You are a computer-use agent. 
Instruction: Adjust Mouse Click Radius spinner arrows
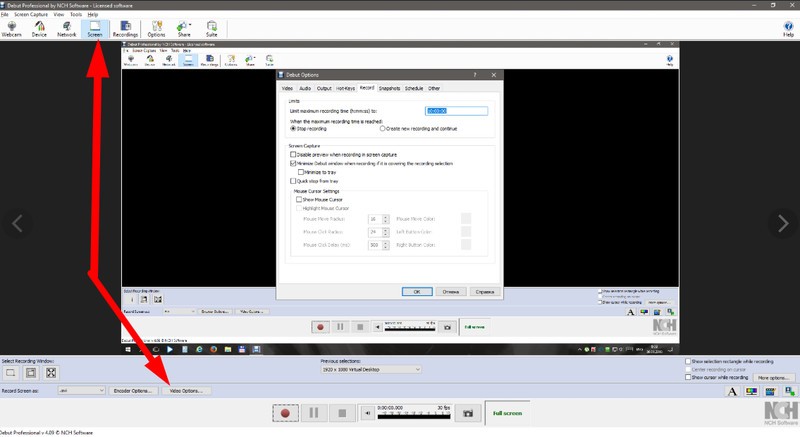click(386, 232)
